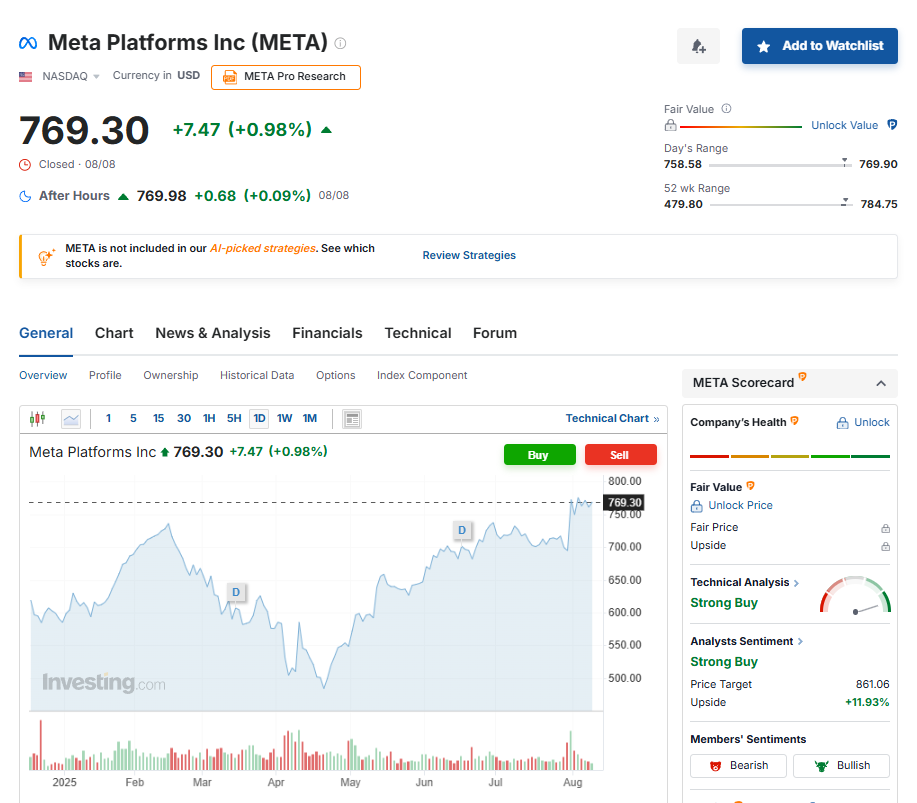
Task: Click the Fair Value lock icon
Action: coord(670,125)
